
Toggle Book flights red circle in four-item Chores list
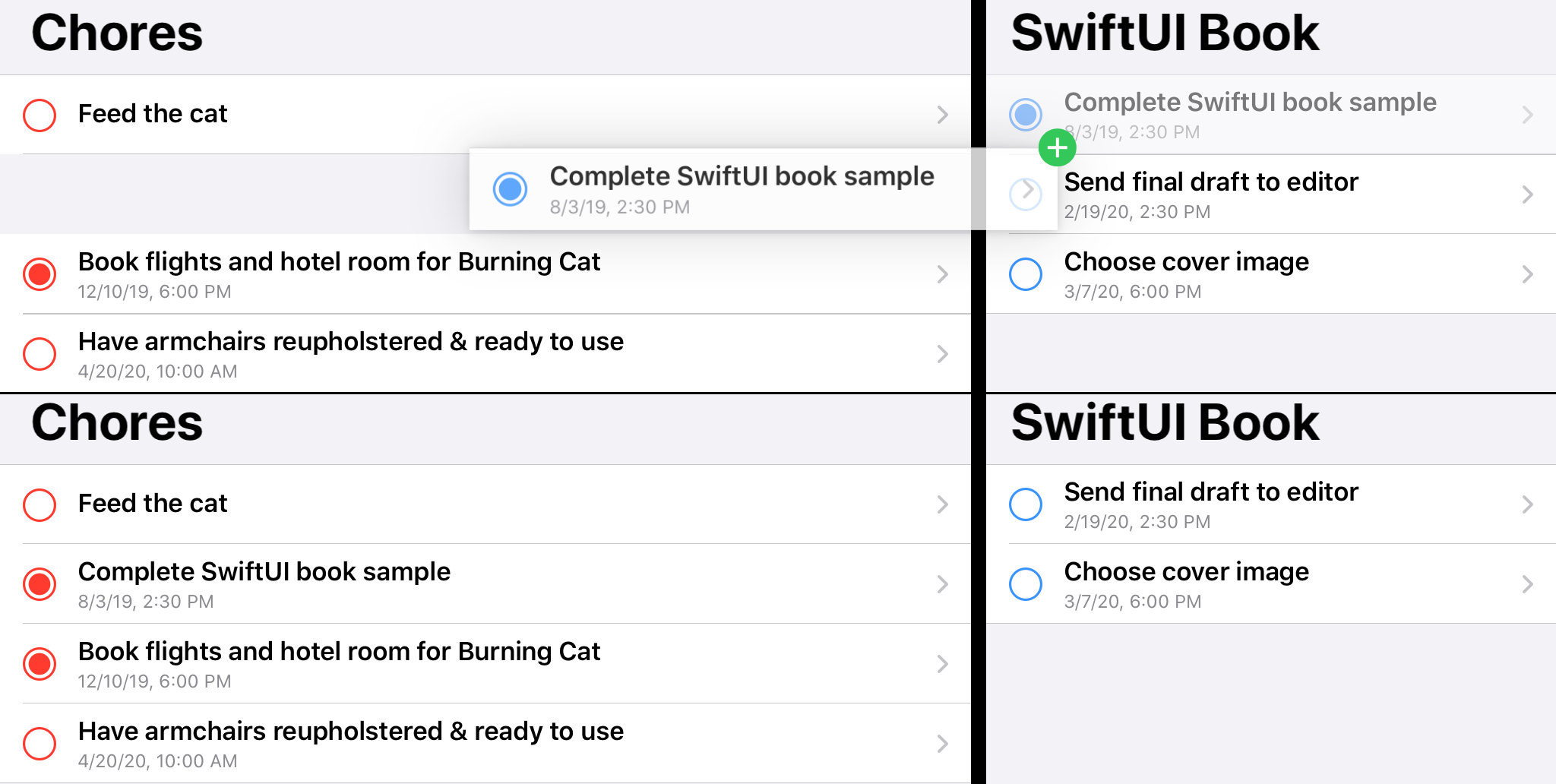coord(40,664)
